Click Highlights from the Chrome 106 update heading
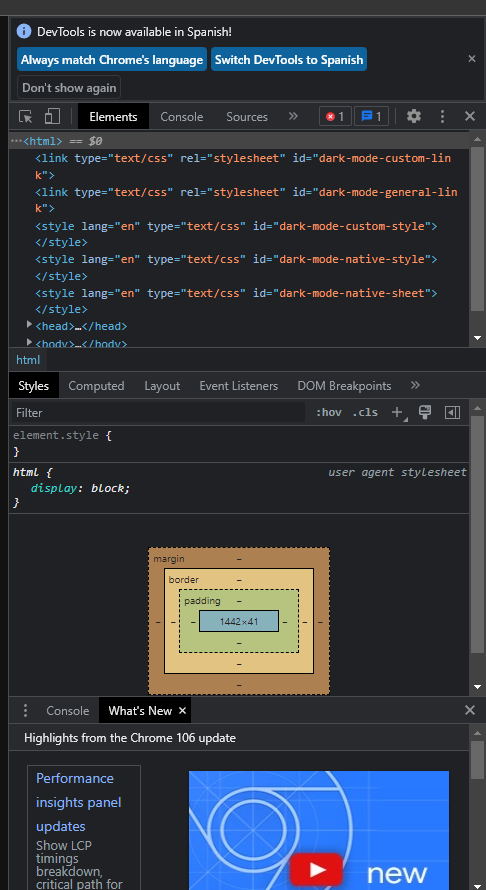 [130, 738]
